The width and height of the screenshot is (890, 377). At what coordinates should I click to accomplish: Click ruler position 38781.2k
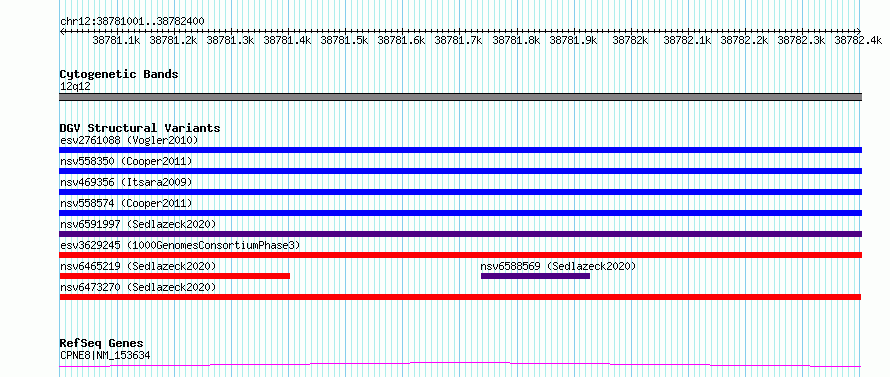tap(173, 40)
